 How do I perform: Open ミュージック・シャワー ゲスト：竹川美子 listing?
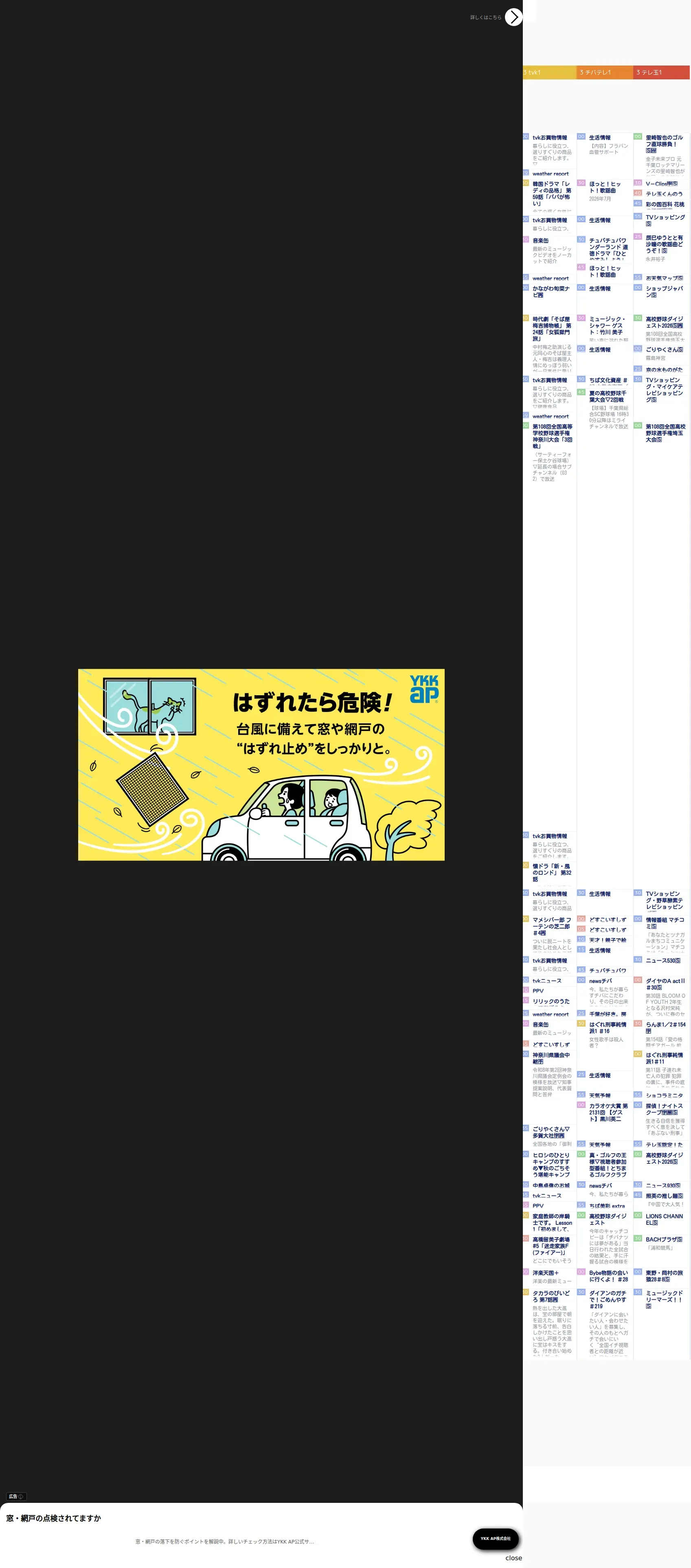pos(608,326)
